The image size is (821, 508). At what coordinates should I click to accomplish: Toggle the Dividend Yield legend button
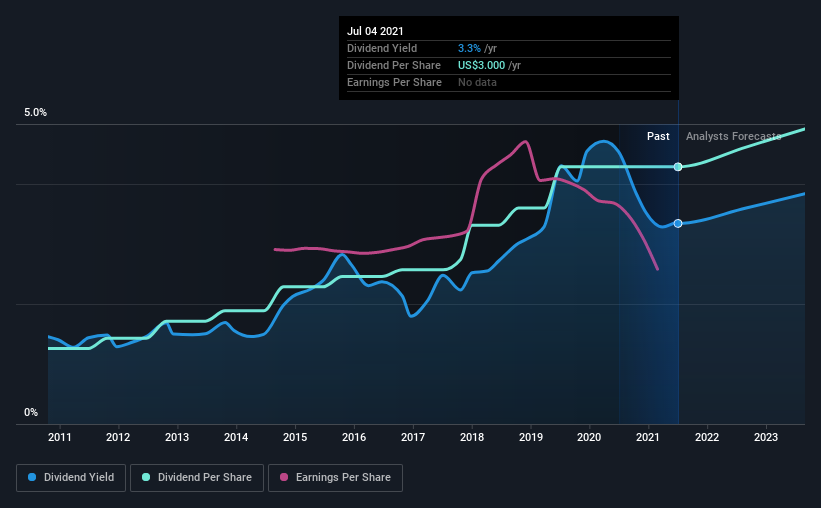pyautogui.click(x=71, y=478)
